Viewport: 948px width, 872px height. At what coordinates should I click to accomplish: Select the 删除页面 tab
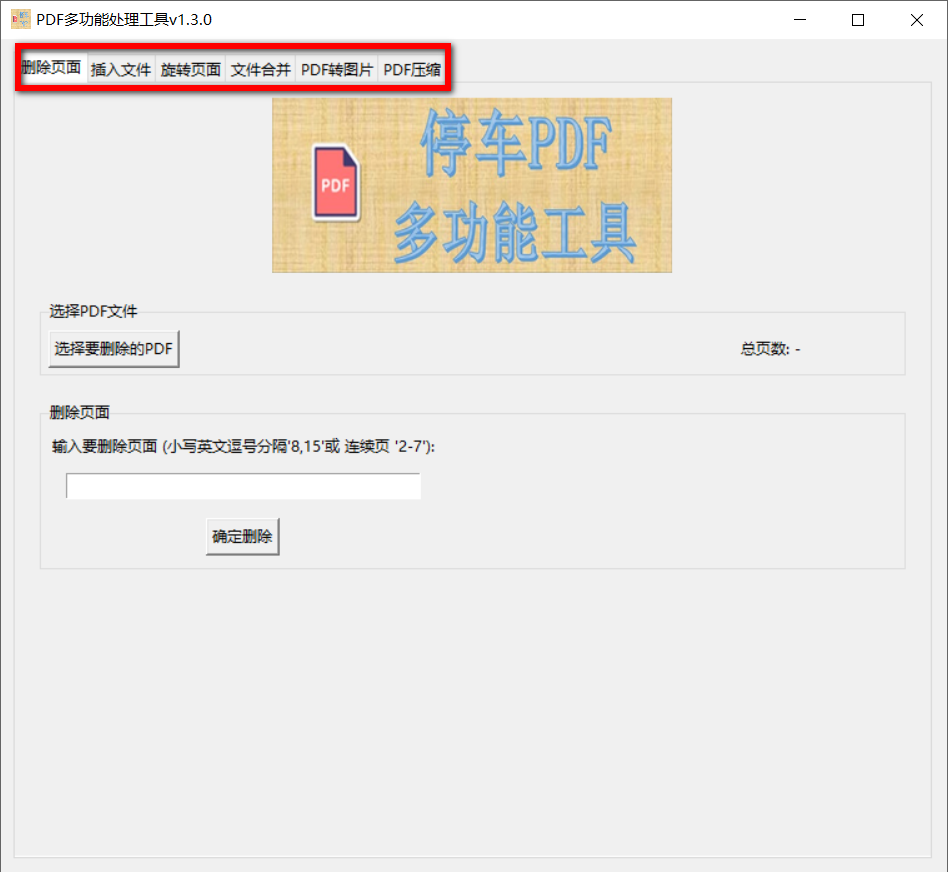(50, 69)
